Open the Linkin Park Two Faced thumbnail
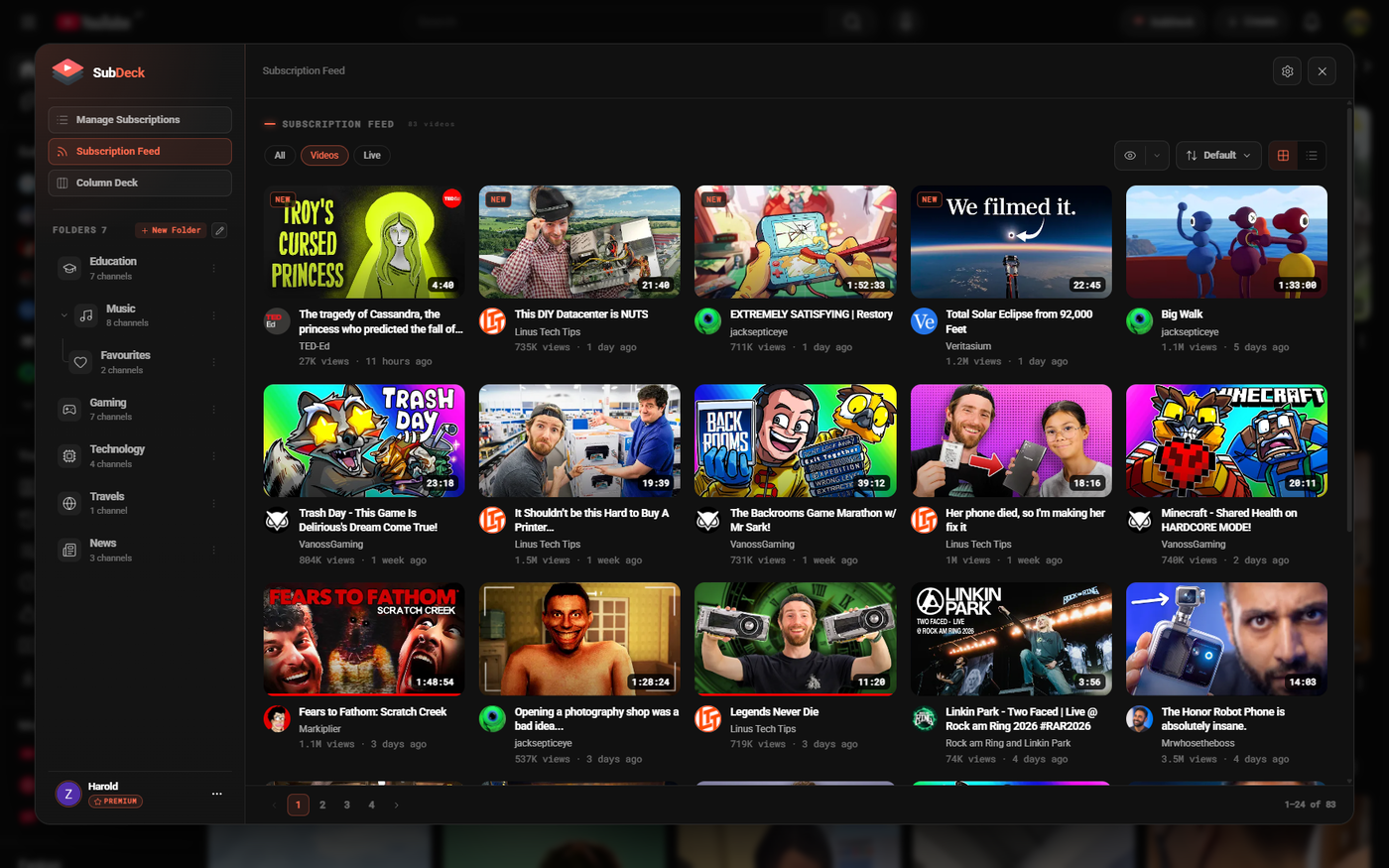The image size is (1389, 868). click(1011, 639)
